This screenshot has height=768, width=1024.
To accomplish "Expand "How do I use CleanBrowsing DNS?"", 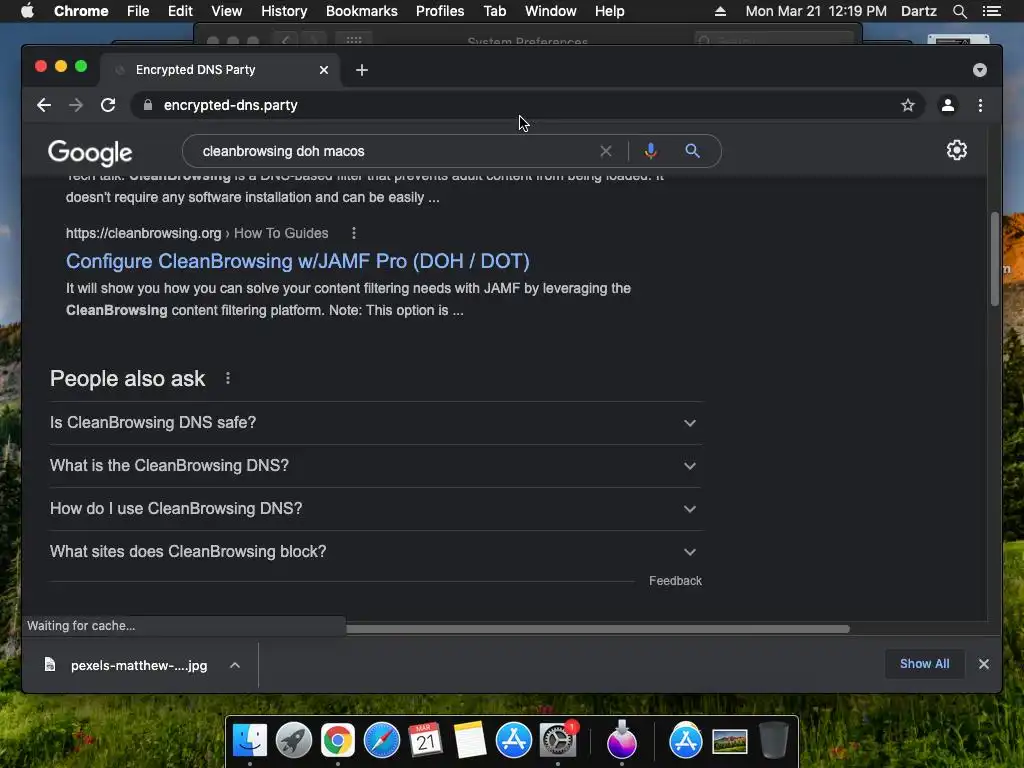I will [376, 509].
